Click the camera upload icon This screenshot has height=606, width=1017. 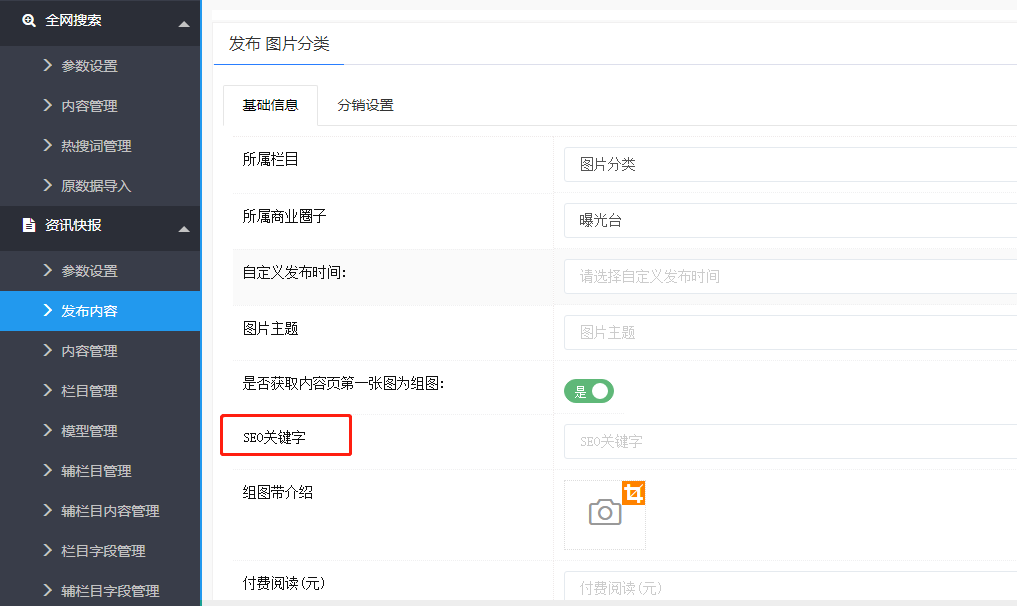click(604, 514)
